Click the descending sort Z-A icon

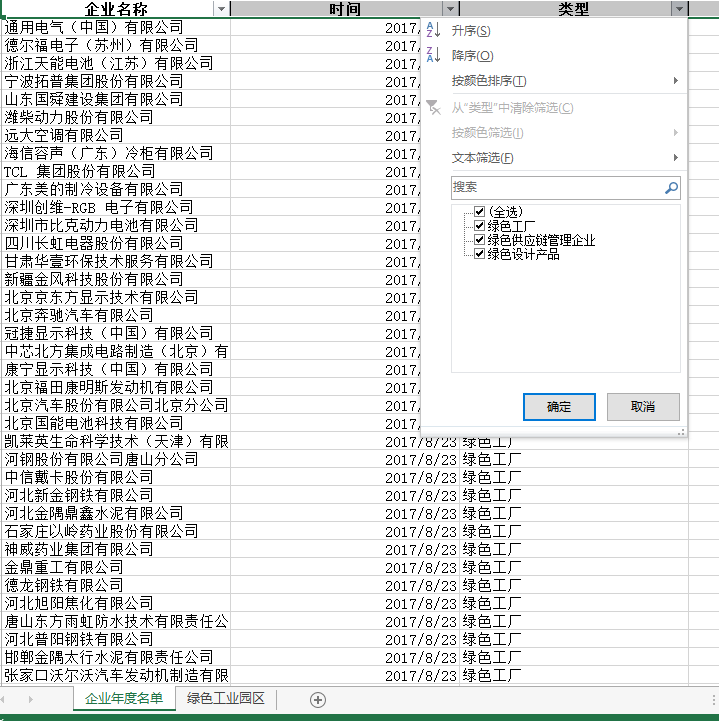point(433,55)
